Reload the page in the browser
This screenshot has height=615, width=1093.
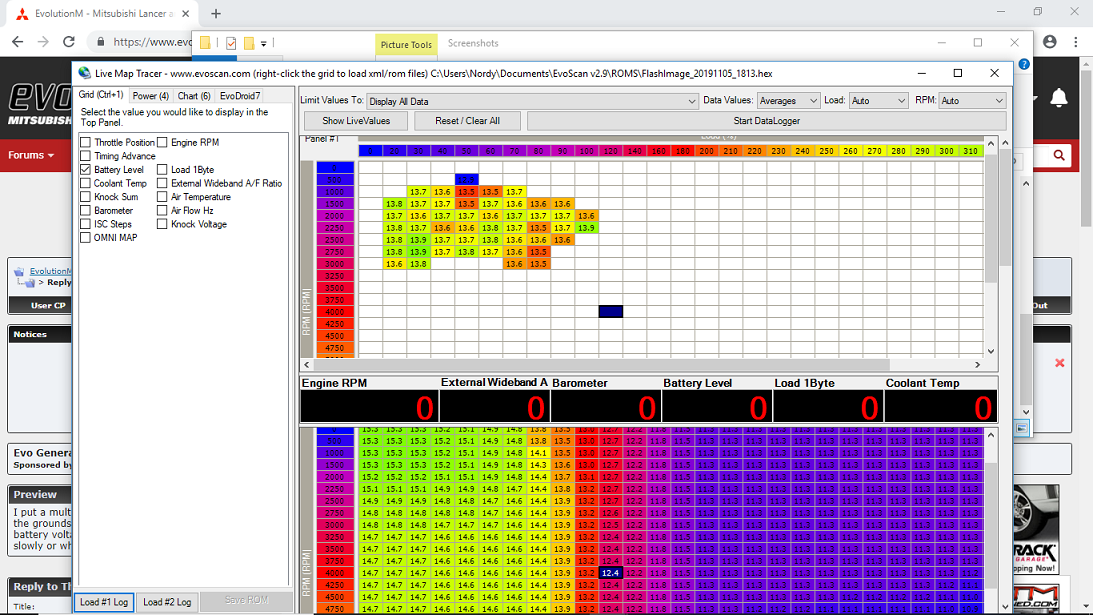click(x=69, y=42)
